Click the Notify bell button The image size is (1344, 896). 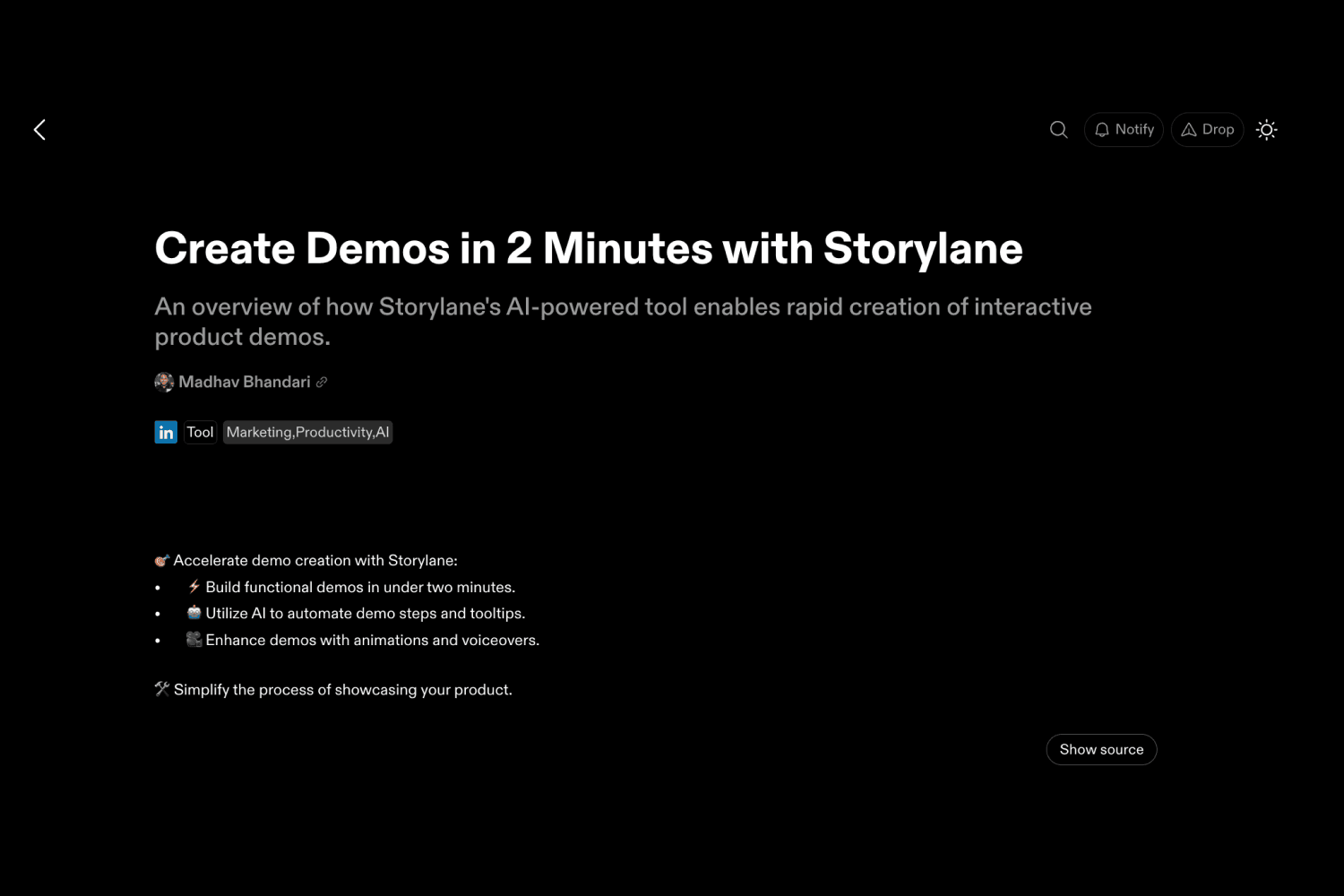[1124, 130]
